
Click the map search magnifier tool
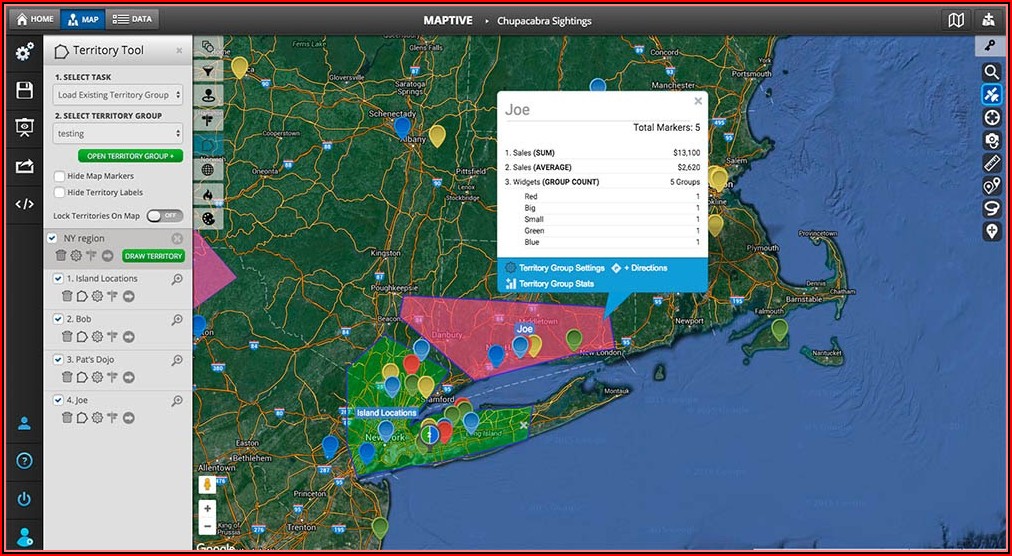coord(992,72)
